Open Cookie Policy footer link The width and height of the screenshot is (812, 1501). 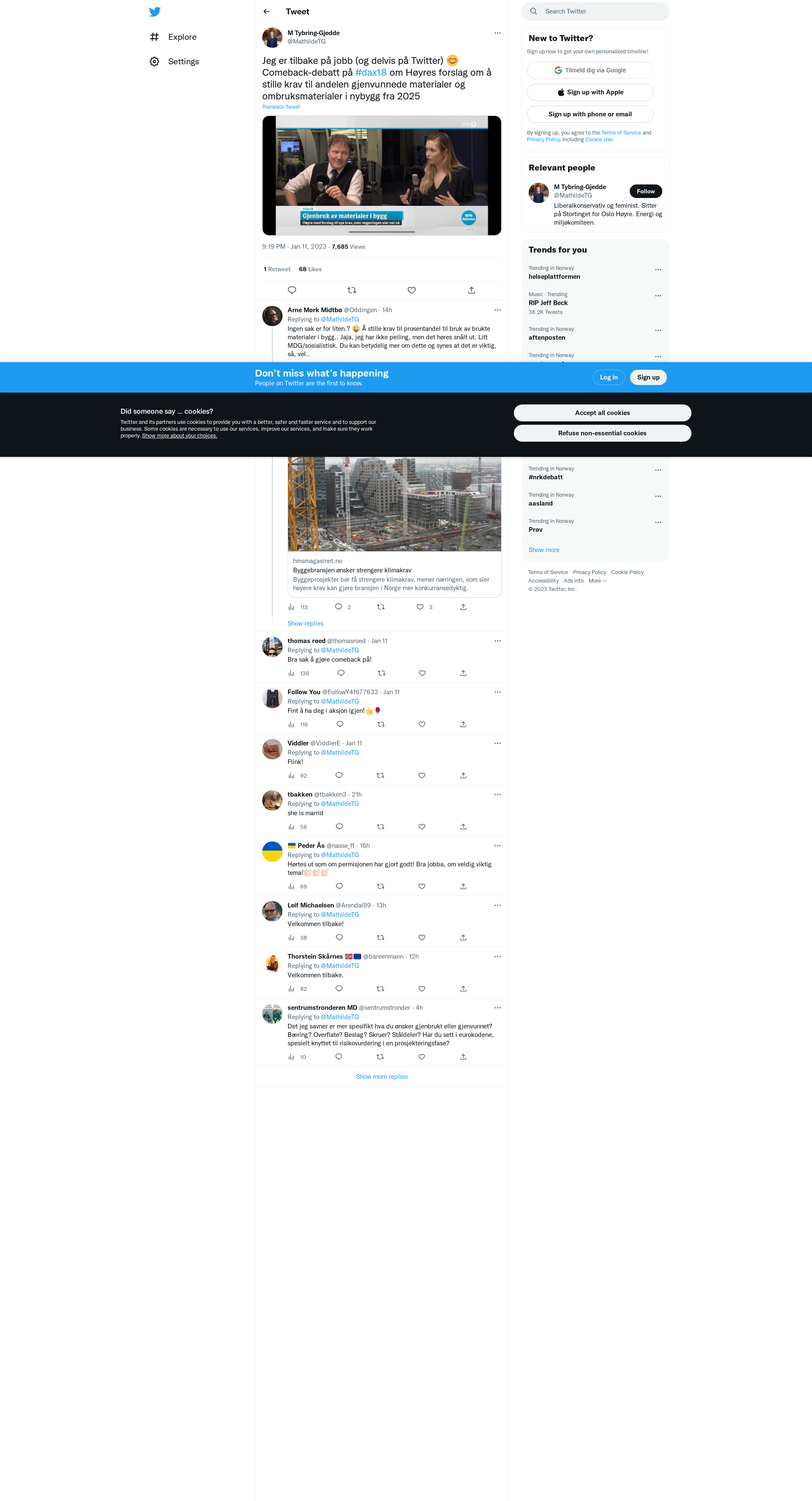(x=627, y=572)
